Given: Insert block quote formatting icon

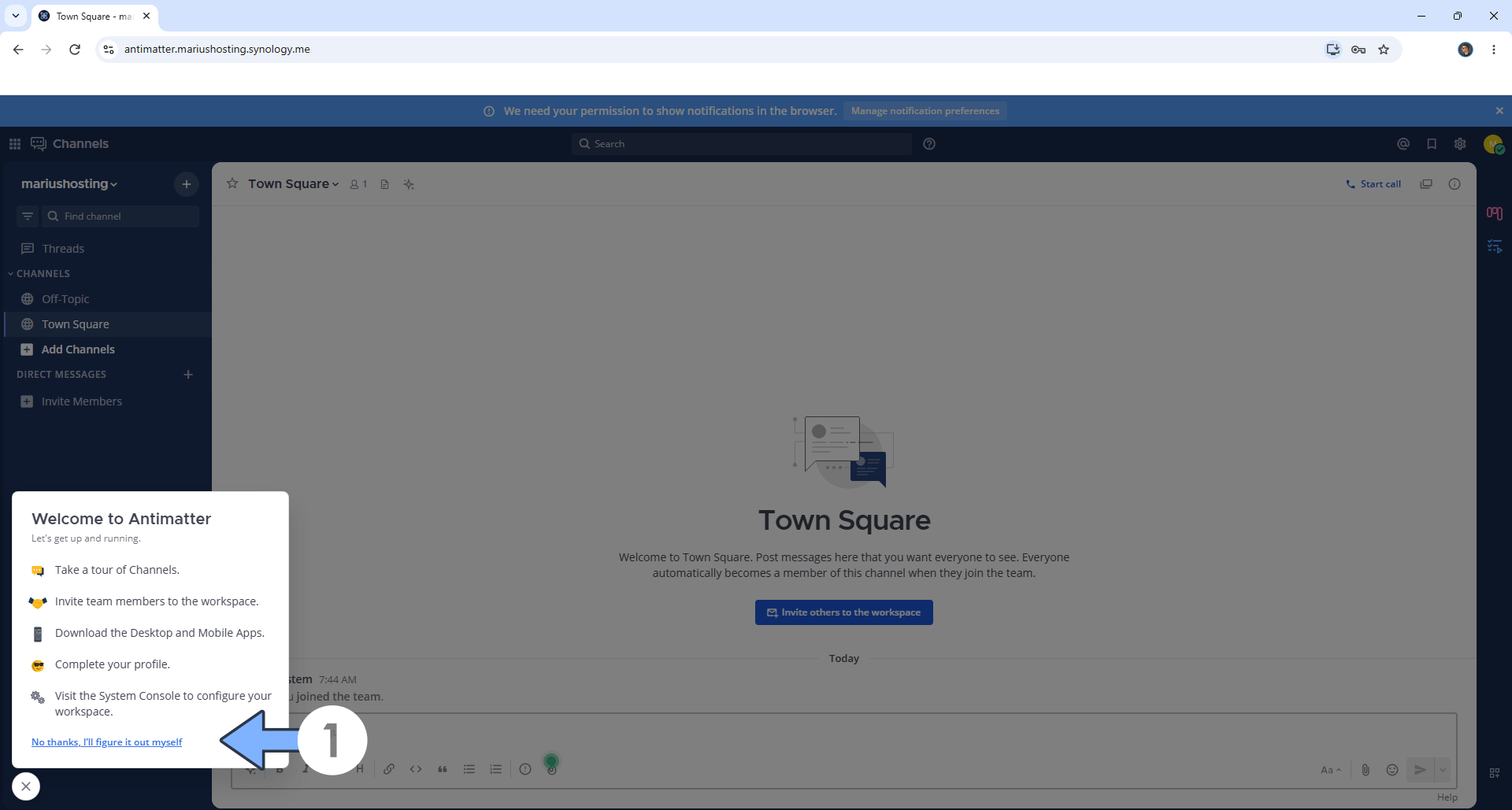Looking at the screenshot, I should tap(443, 769).
